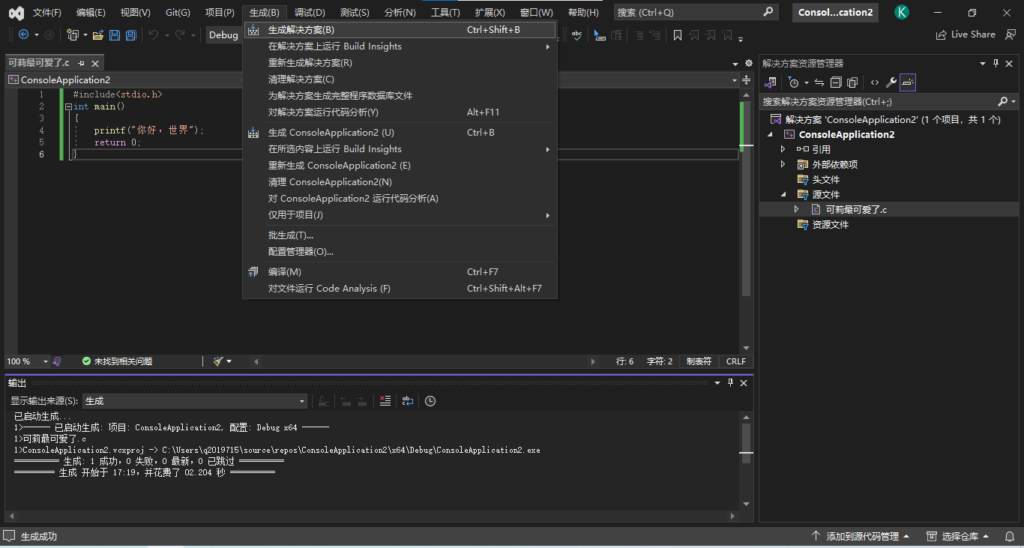The height and width of the screenshot is (548, 1024).
Task: Click 添加到源代码管理 in the status bar
Action: pos(862,537)
